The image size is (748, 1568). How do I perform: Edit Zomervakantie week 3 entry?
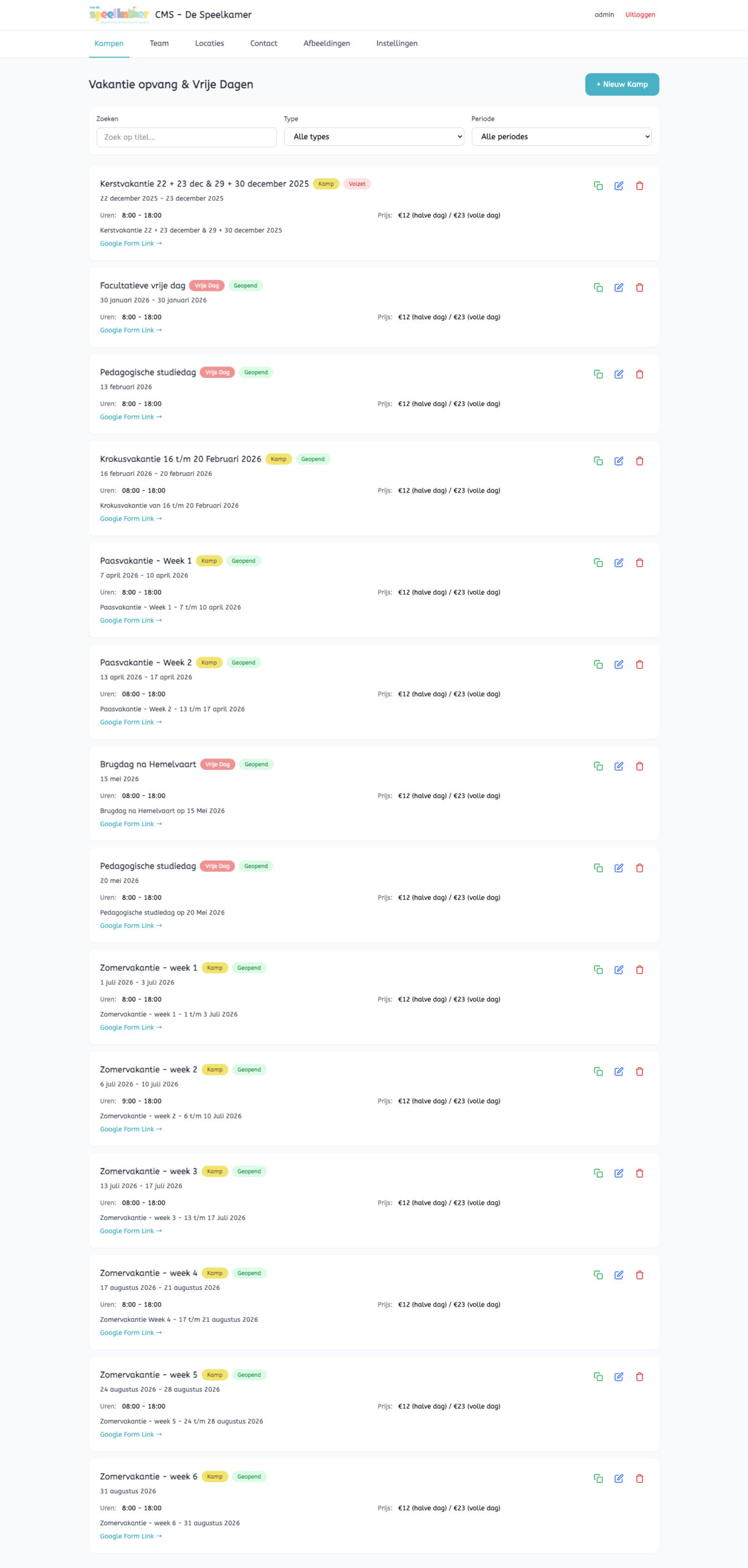619,1173
